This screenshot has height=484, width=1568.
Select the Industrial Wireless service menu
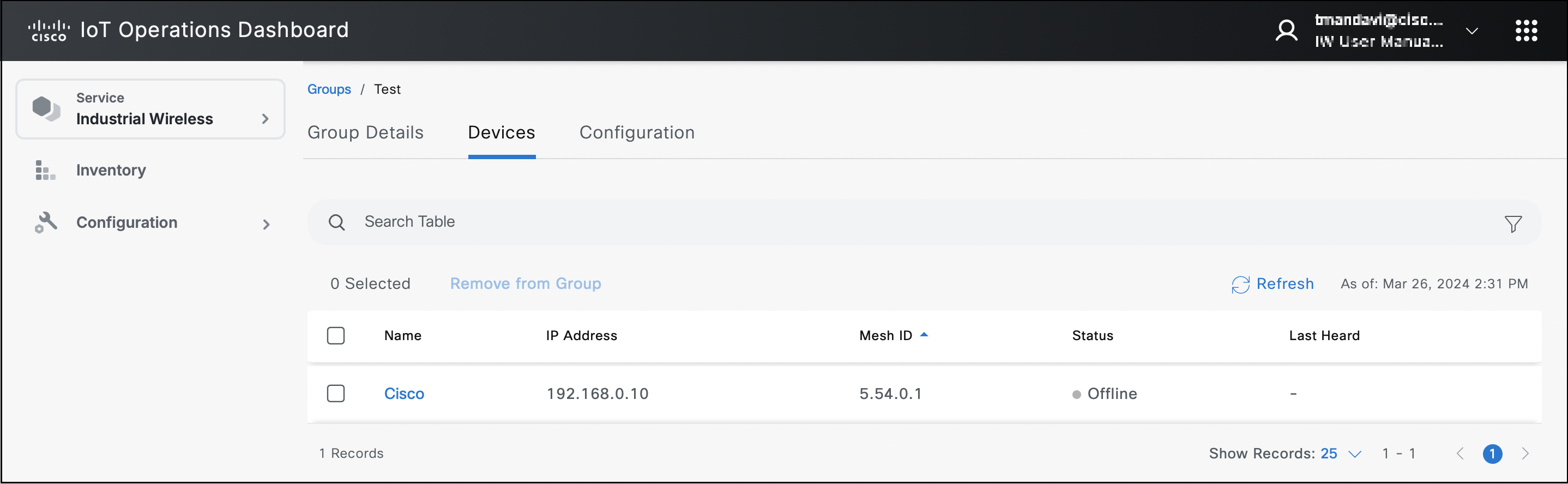[150, 109]
